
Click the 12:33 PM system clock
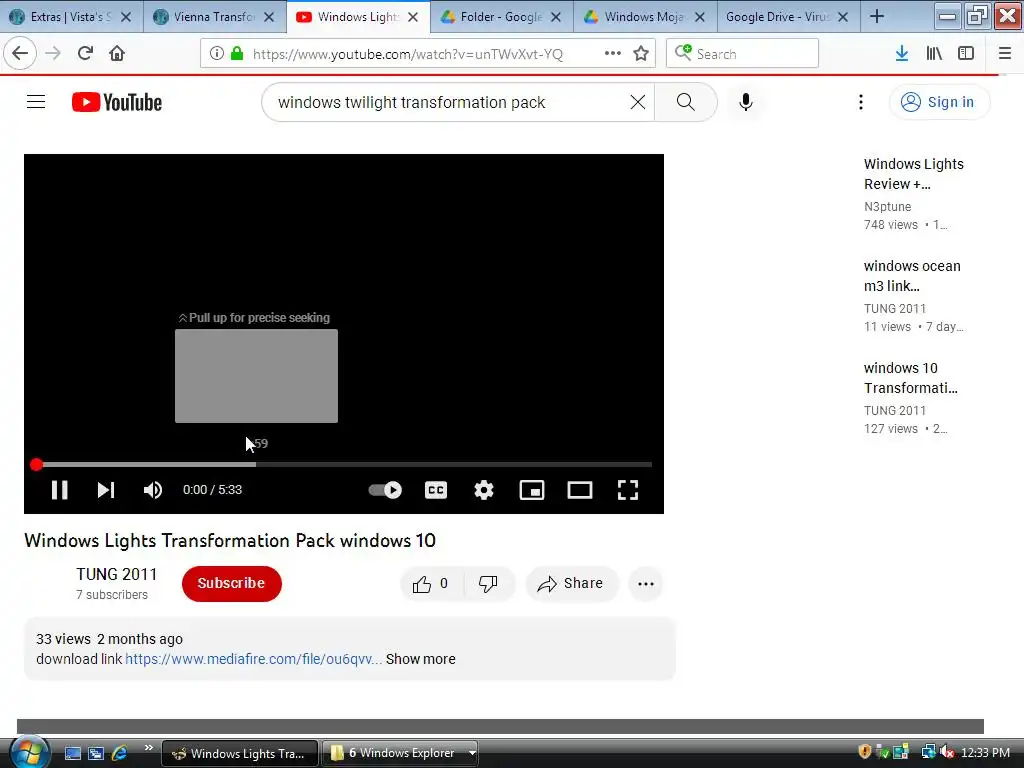[x=985, y=752]
